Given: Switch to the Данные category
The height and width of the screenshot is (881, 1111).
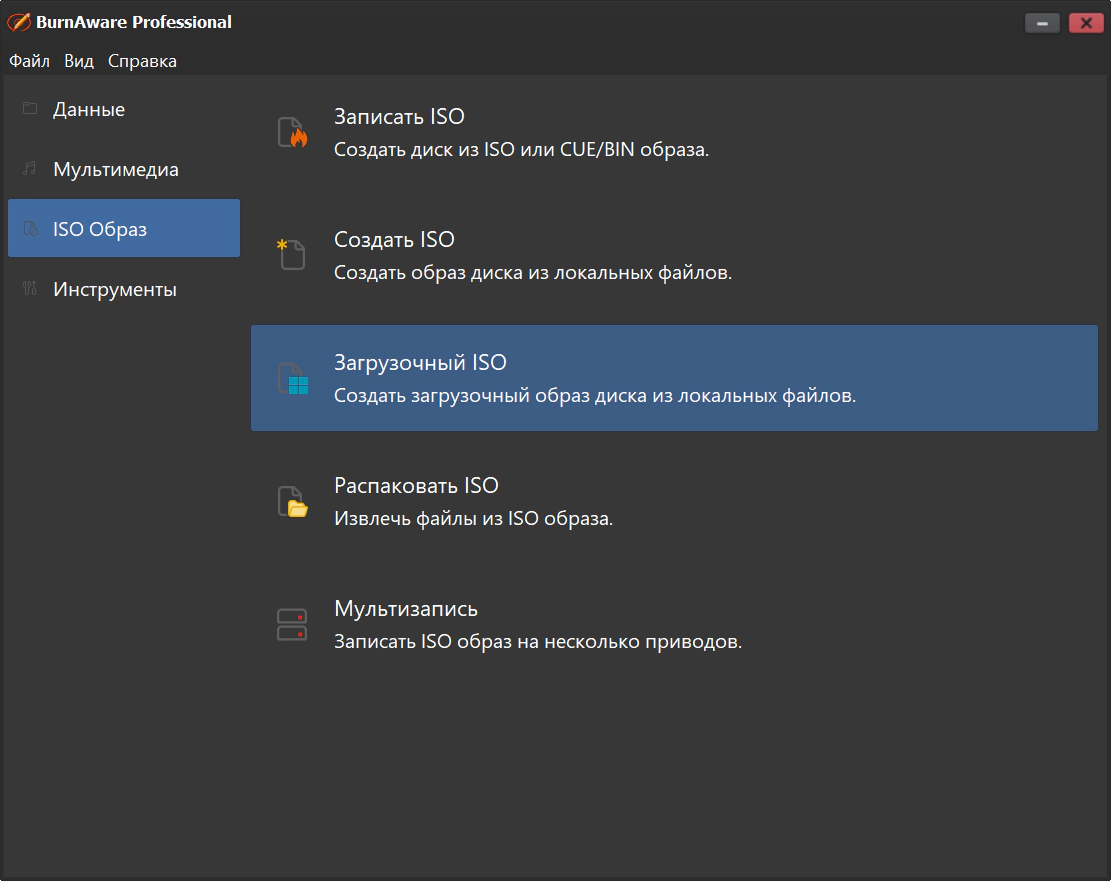Looking at the screenshot, I should (124, 109).
